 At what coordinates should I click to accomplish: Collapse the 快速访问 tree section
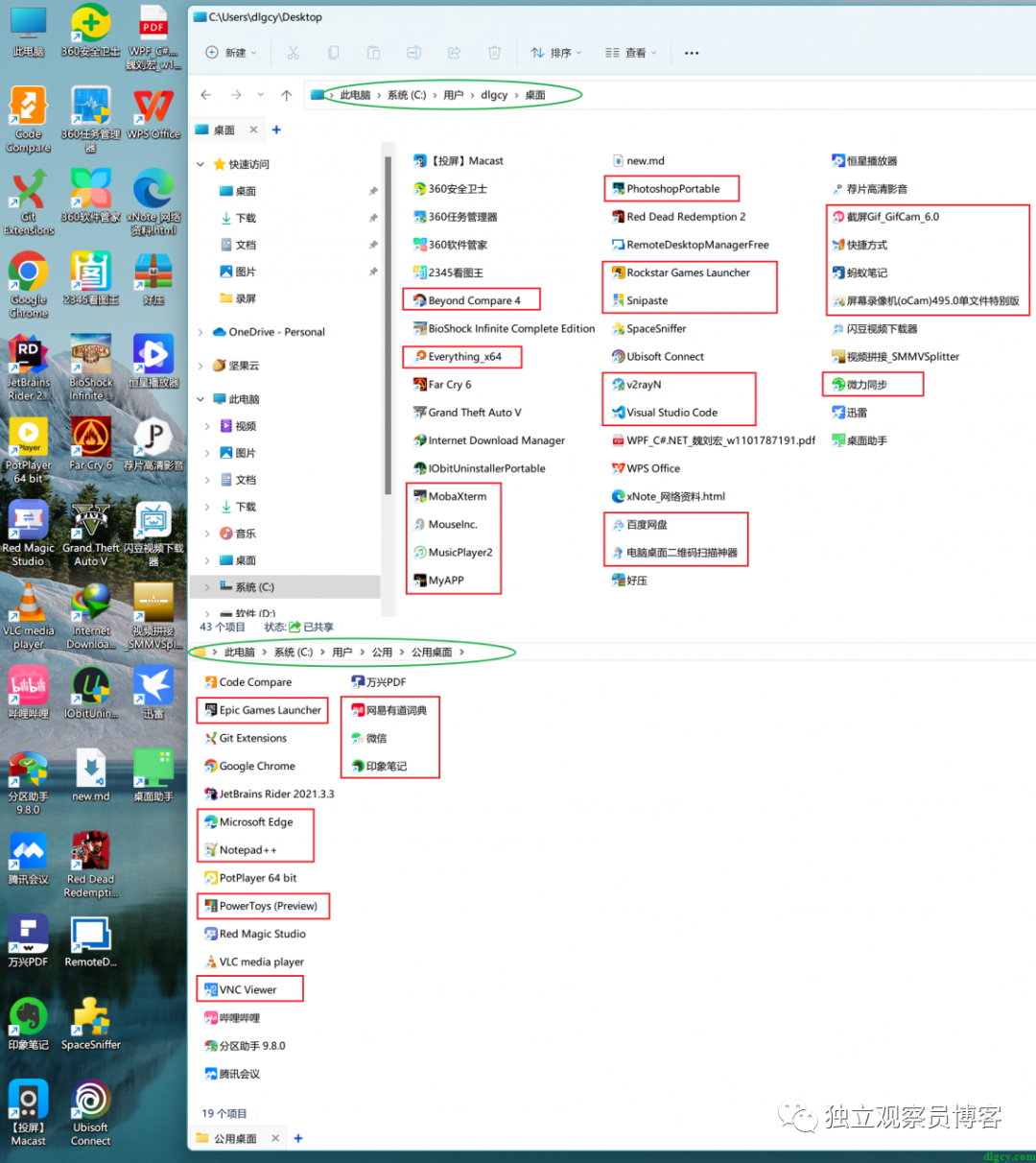click(x=200, y=164)
